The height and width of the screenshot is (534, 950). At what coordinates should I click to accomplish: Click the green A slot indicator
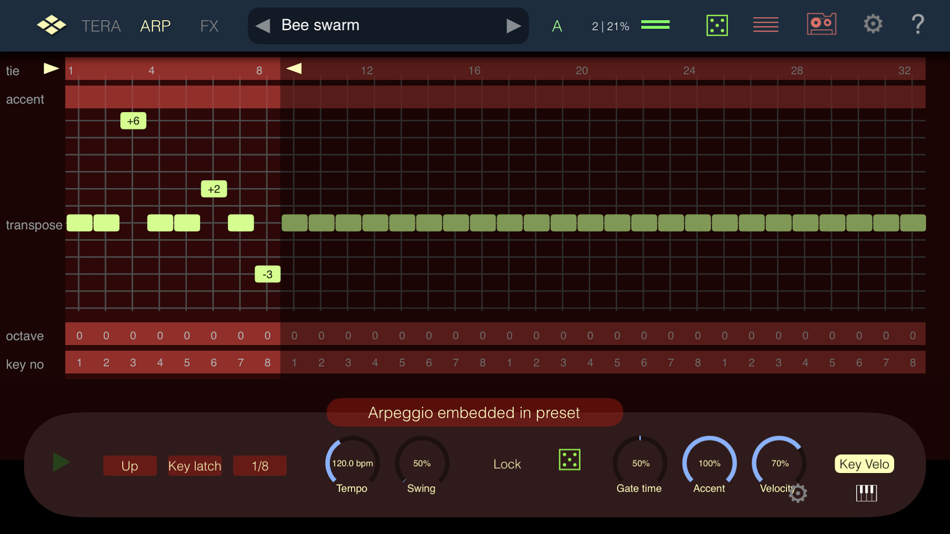(x=557, y=26)
